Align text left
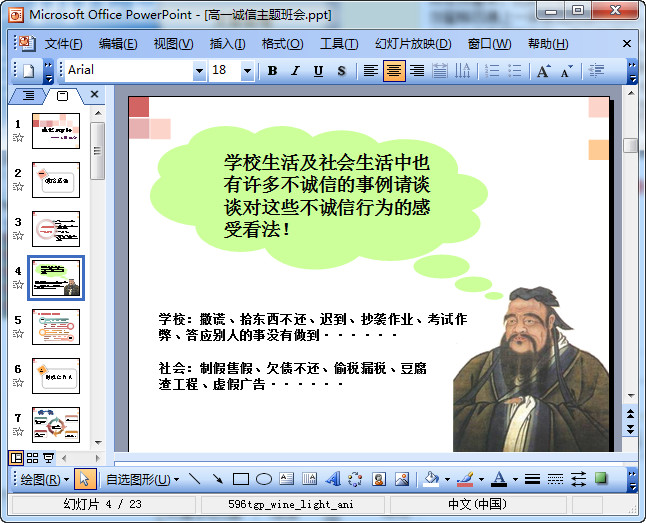Viewport: 646px width, 523px height. 370,71
